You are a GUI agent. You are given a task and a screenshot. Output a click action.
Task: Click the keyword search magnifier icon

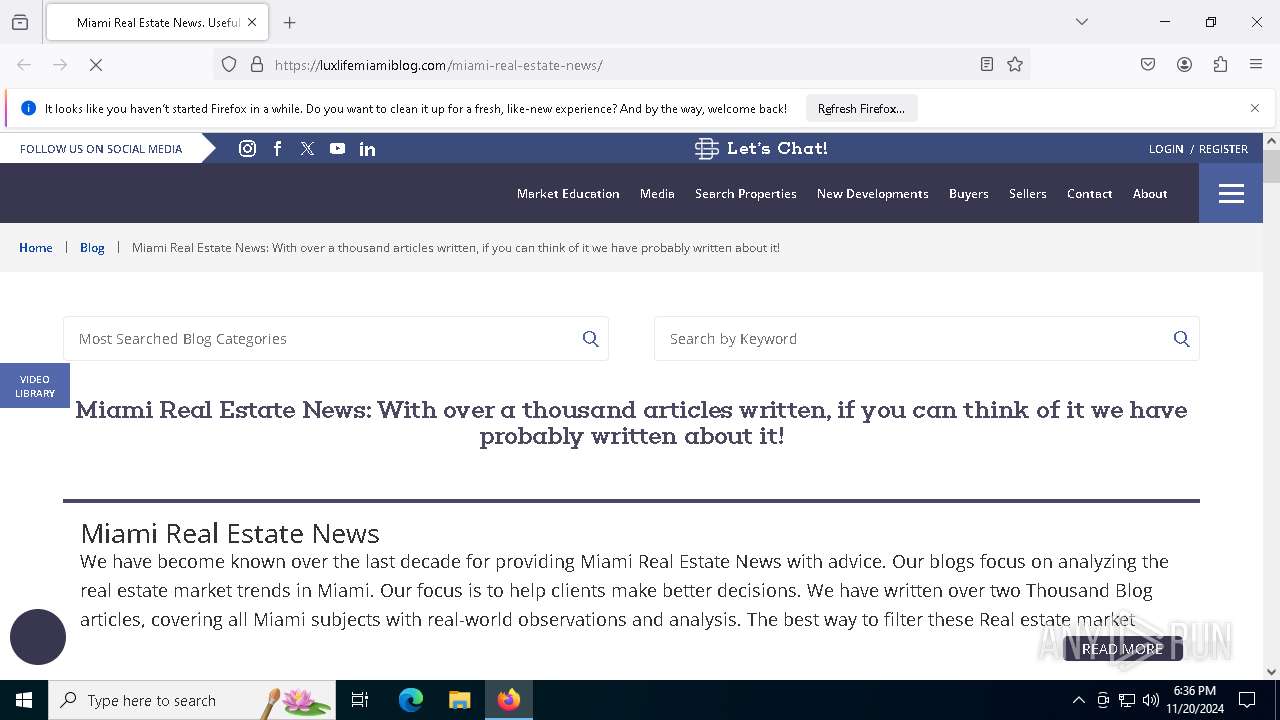click(1182, 339)
